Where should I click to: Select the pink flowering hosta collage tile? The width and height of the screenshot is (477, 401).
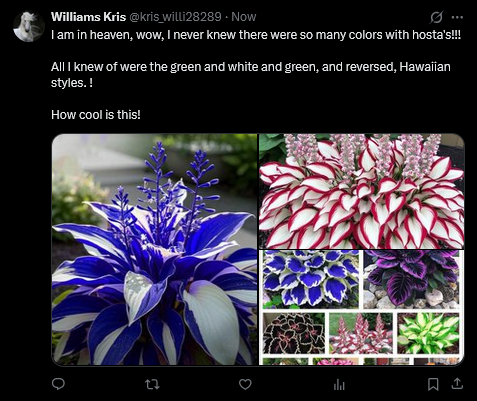tap(361, 333)
